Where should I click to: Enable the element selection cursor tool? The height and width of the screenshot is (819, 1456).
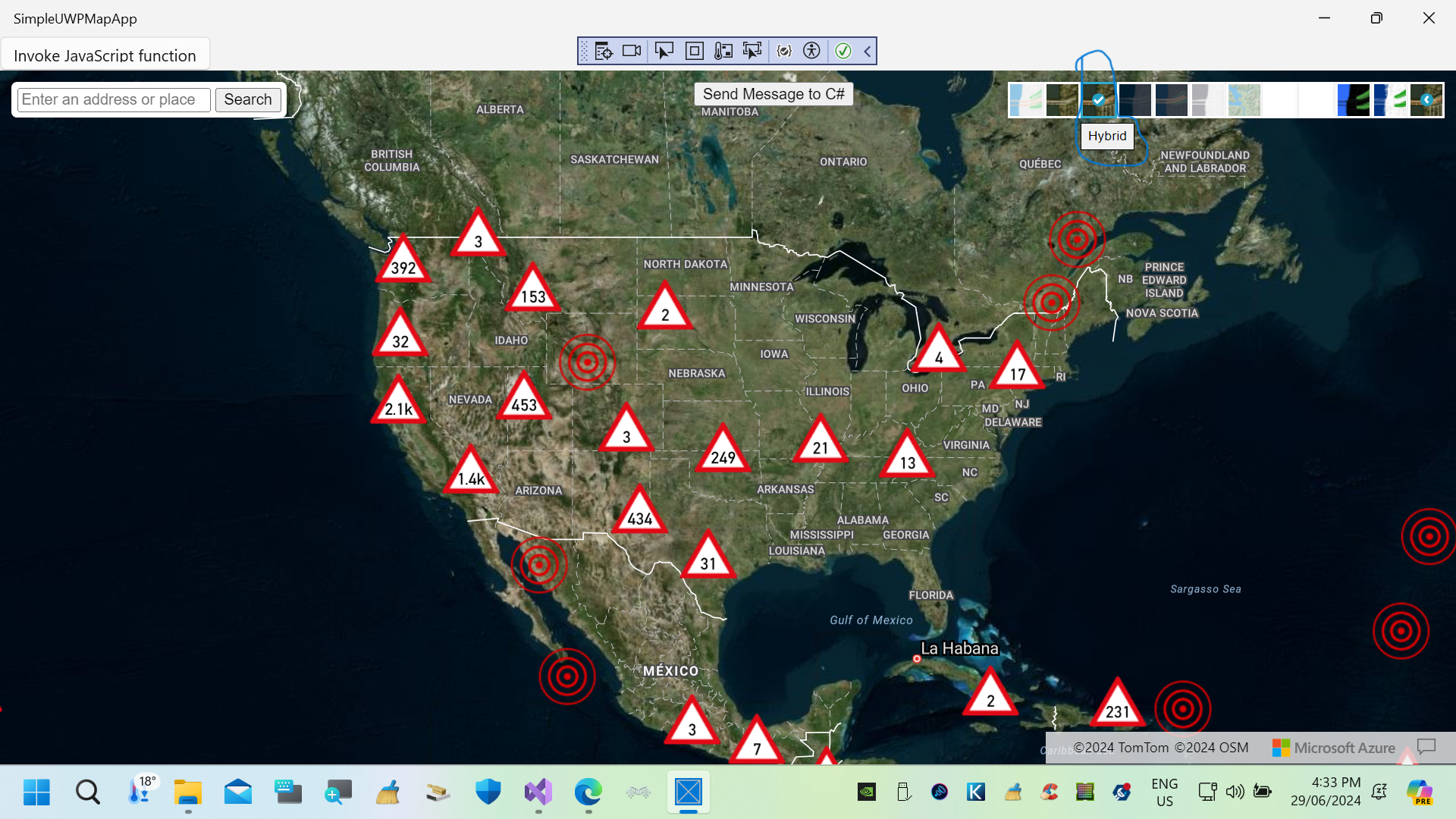664,51
